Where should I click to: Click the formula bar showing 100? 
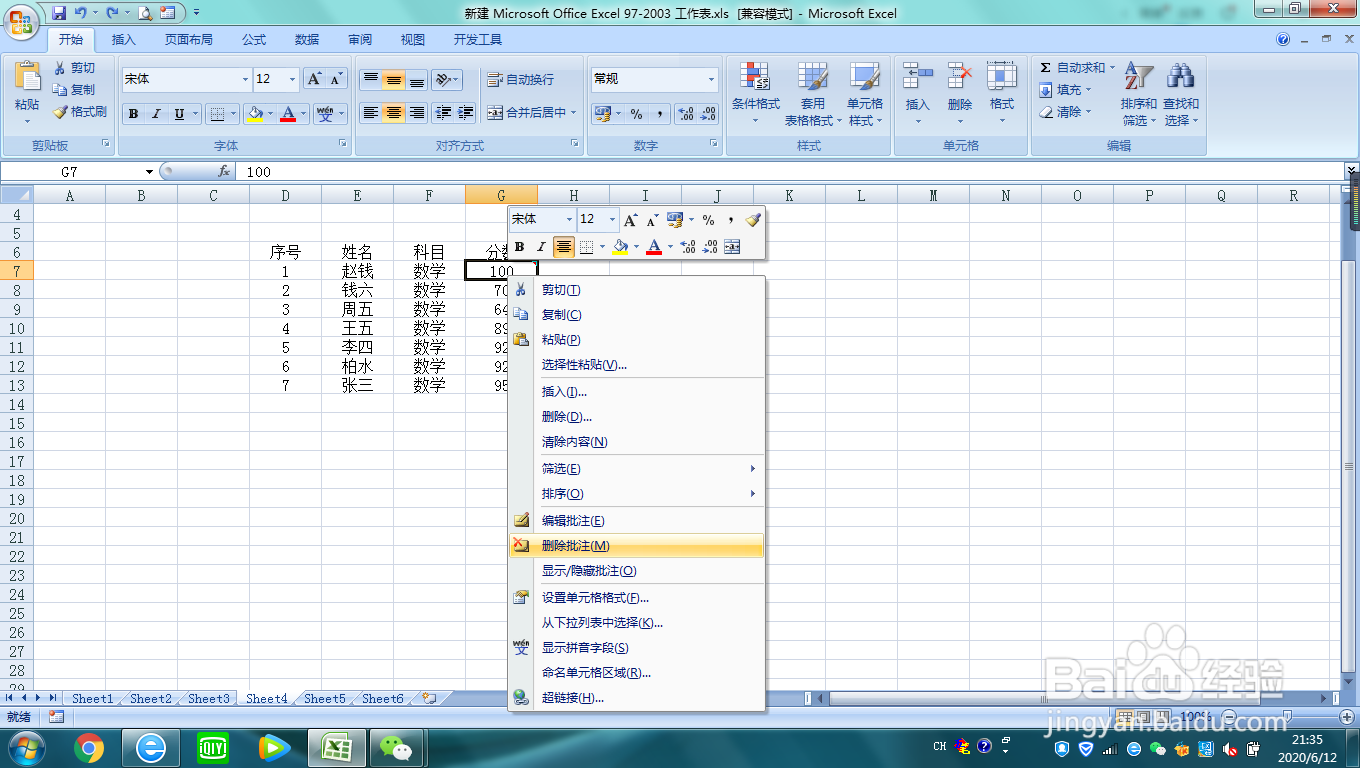point(790,172)
